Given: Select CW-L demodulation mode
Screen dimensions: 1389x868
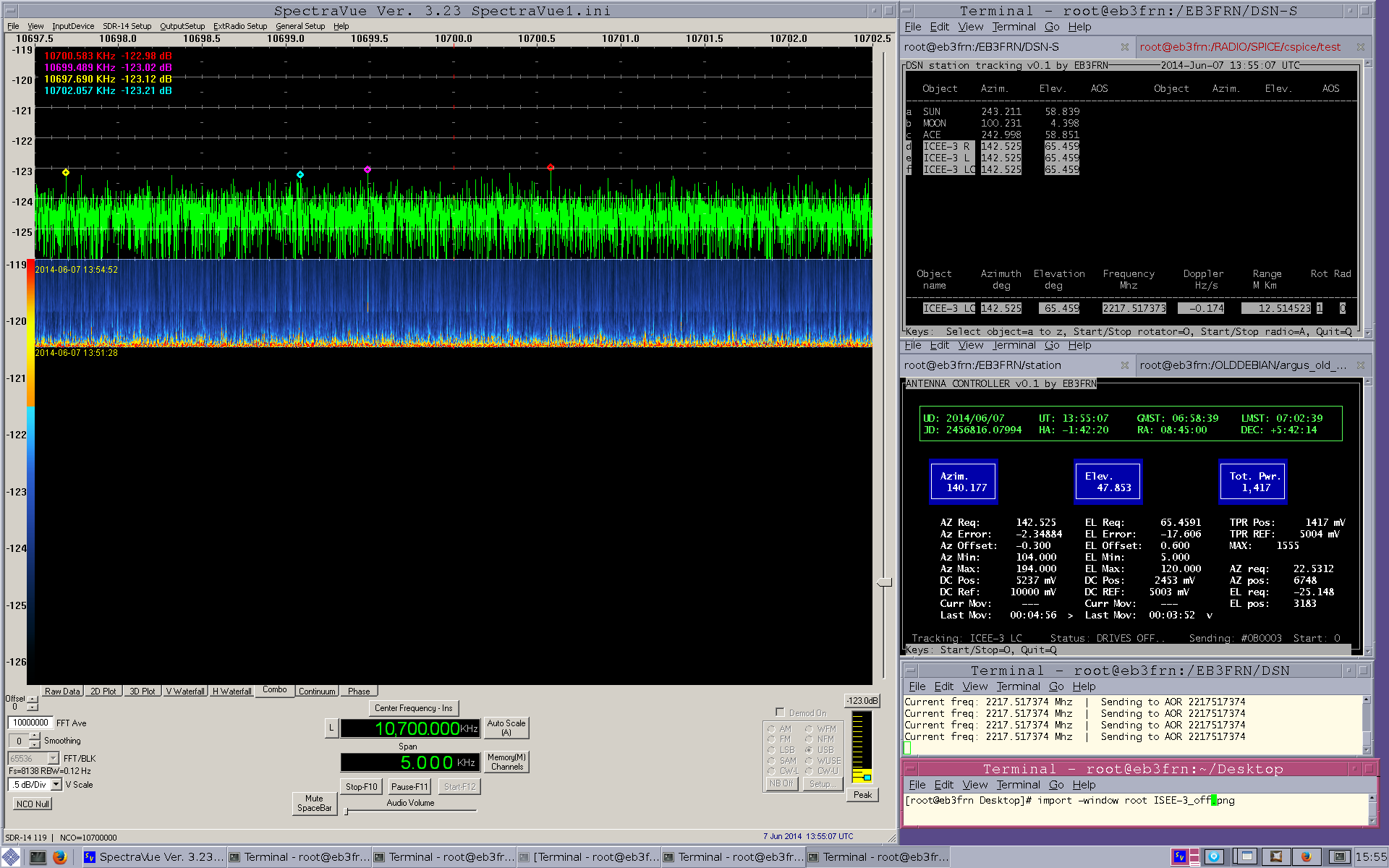Looking at the screenshot, I should (x=771, y=771).
